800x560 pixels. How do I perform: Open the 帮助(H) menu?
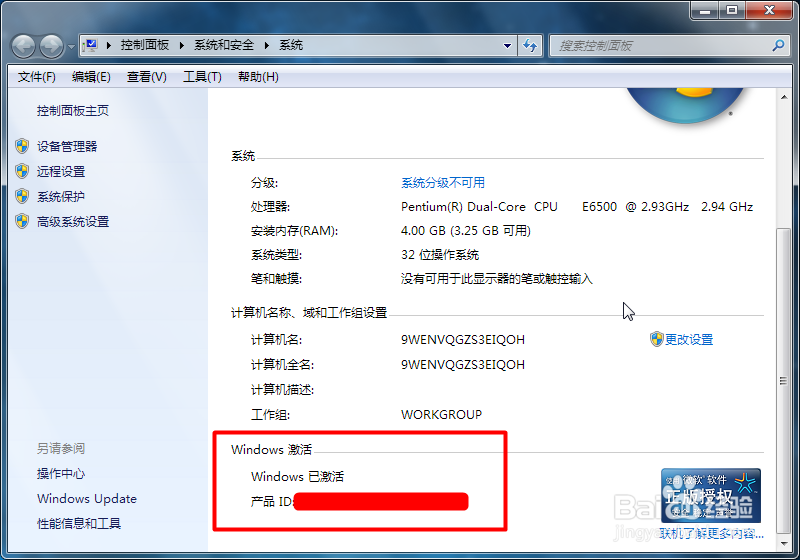[258, 77]
